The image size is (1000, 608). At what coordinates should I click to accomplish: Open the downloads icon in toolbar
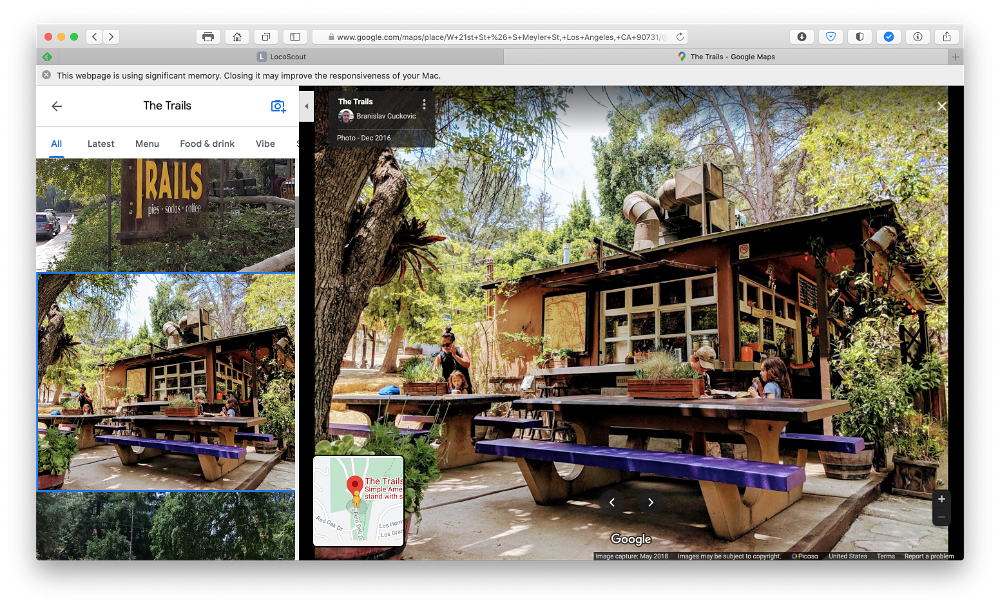802,37
